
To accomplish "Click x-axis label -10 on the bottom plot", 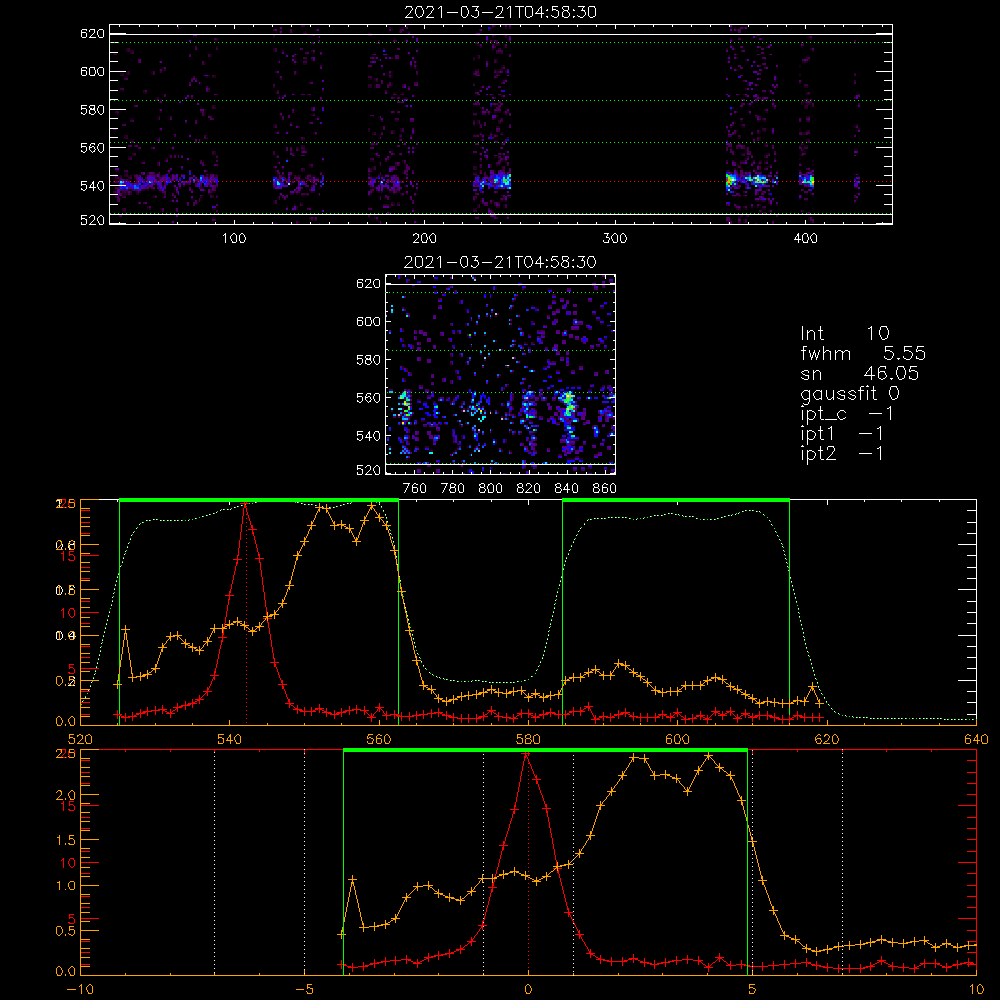I will pyautogui.click(x=80, y=989).
